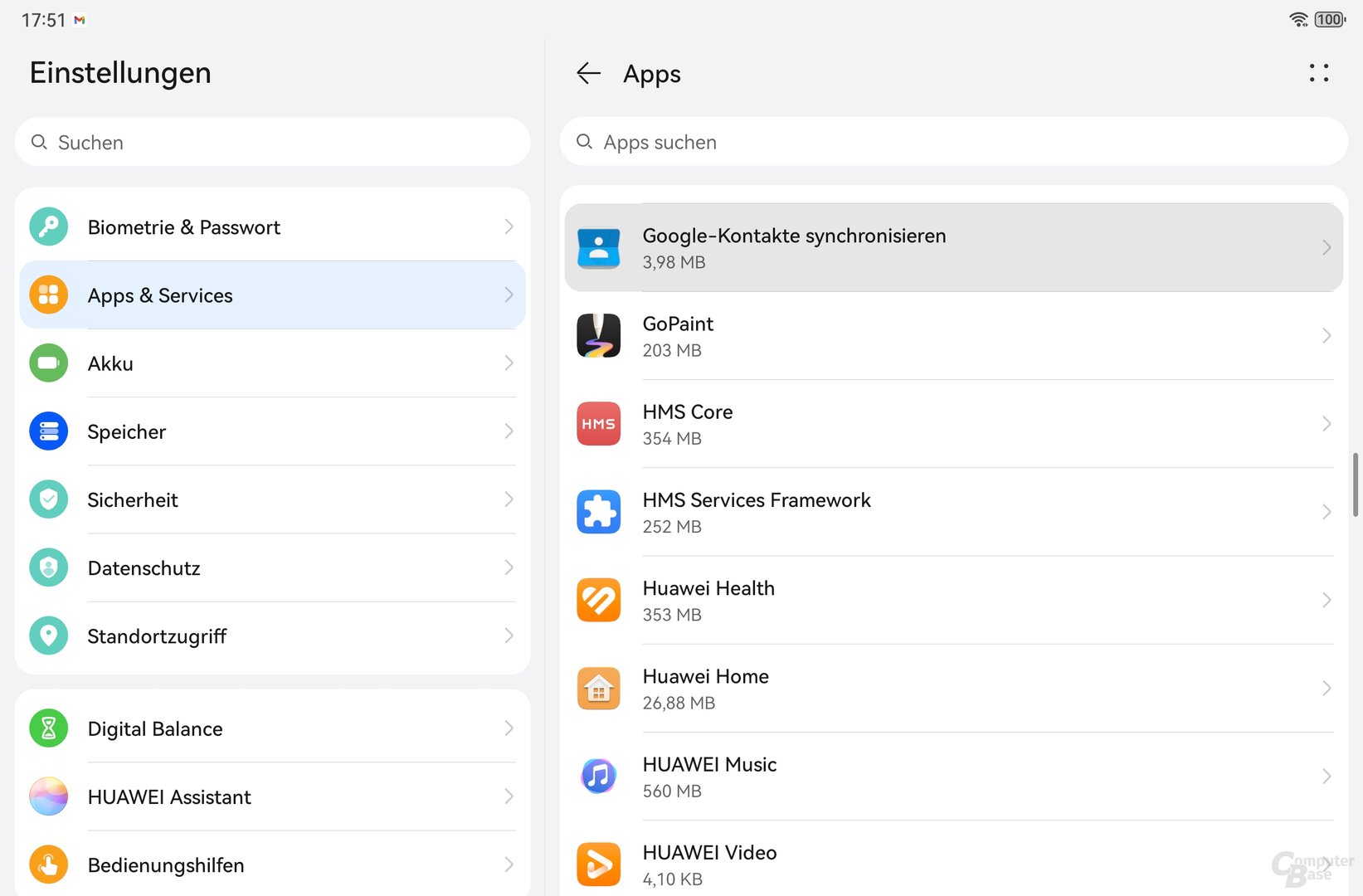
Task: Tap the magnifier icon in Suchen field
Action: [x=39, y=142]
